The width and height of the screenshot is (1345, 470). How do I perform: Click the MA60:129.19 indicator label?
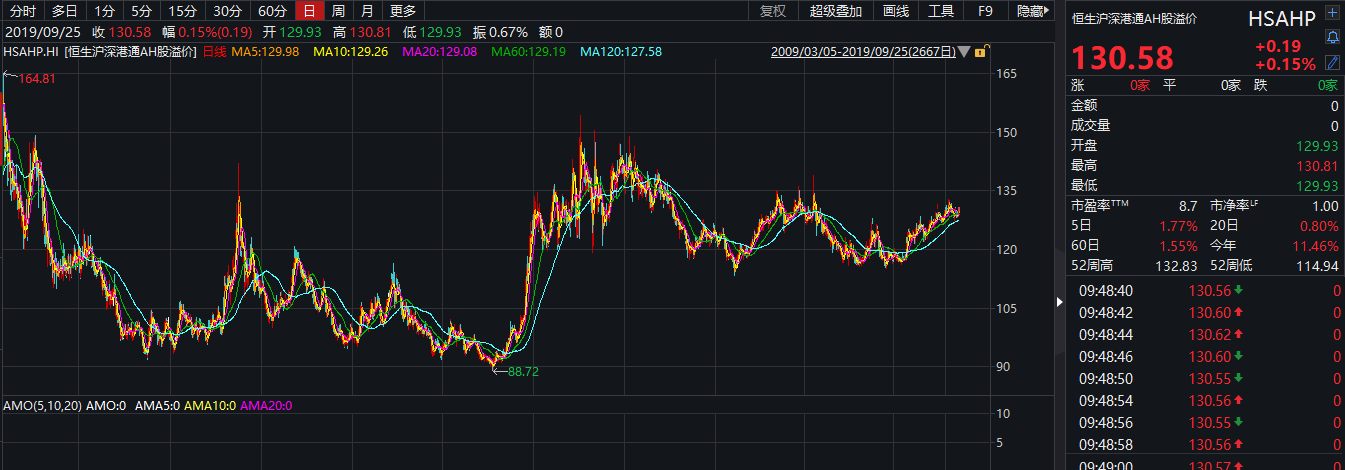coord(528,51)
